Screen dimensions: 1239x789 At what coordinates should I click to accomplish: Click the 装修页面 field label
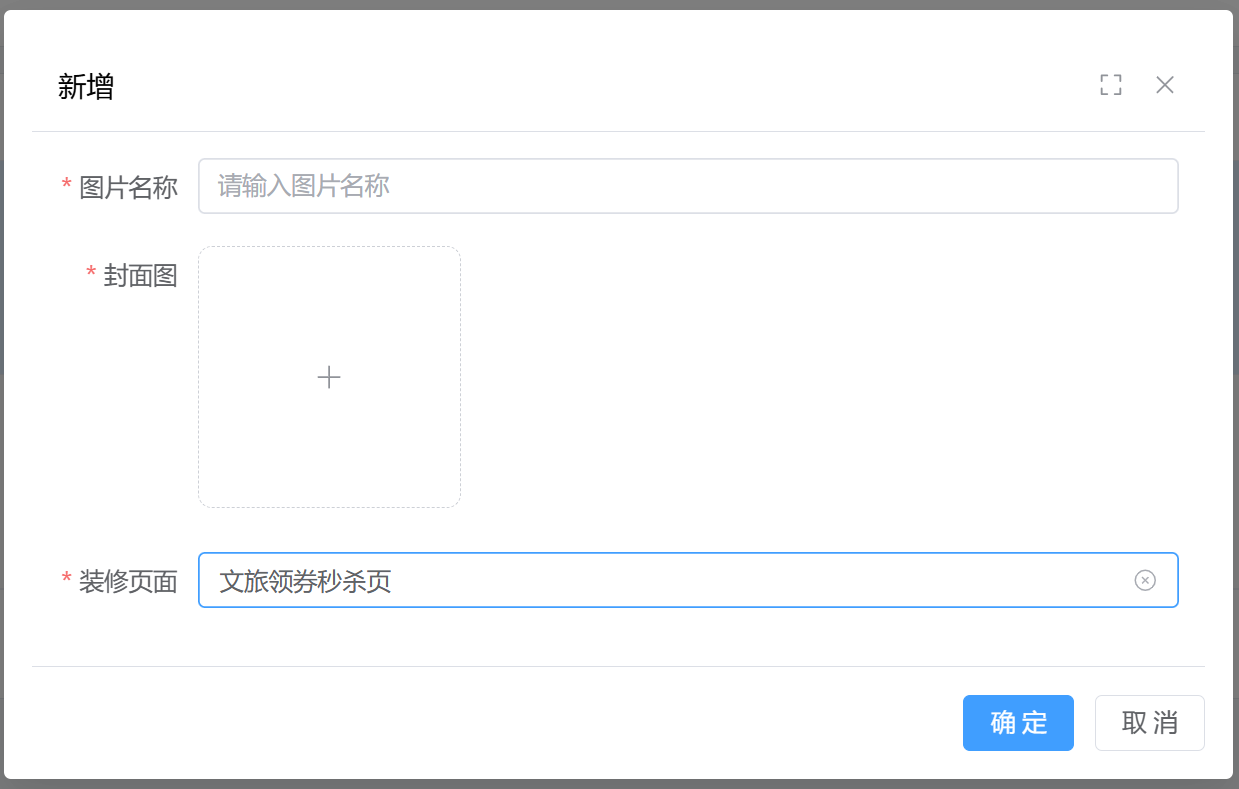(128, 581)
